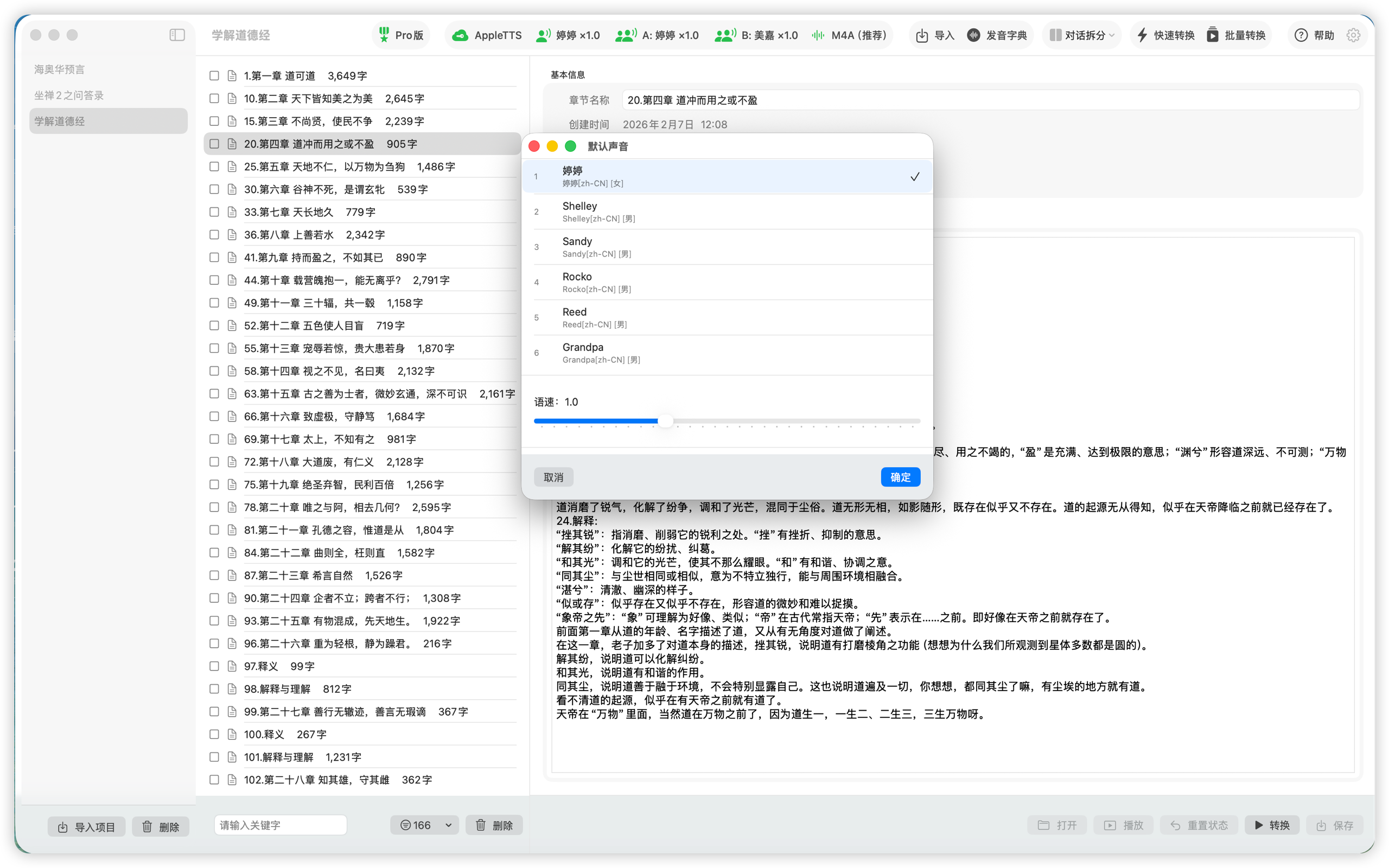Open chapter 78.第二十章 唯之与阿
1389x868 pixels.
coord(361,507)
